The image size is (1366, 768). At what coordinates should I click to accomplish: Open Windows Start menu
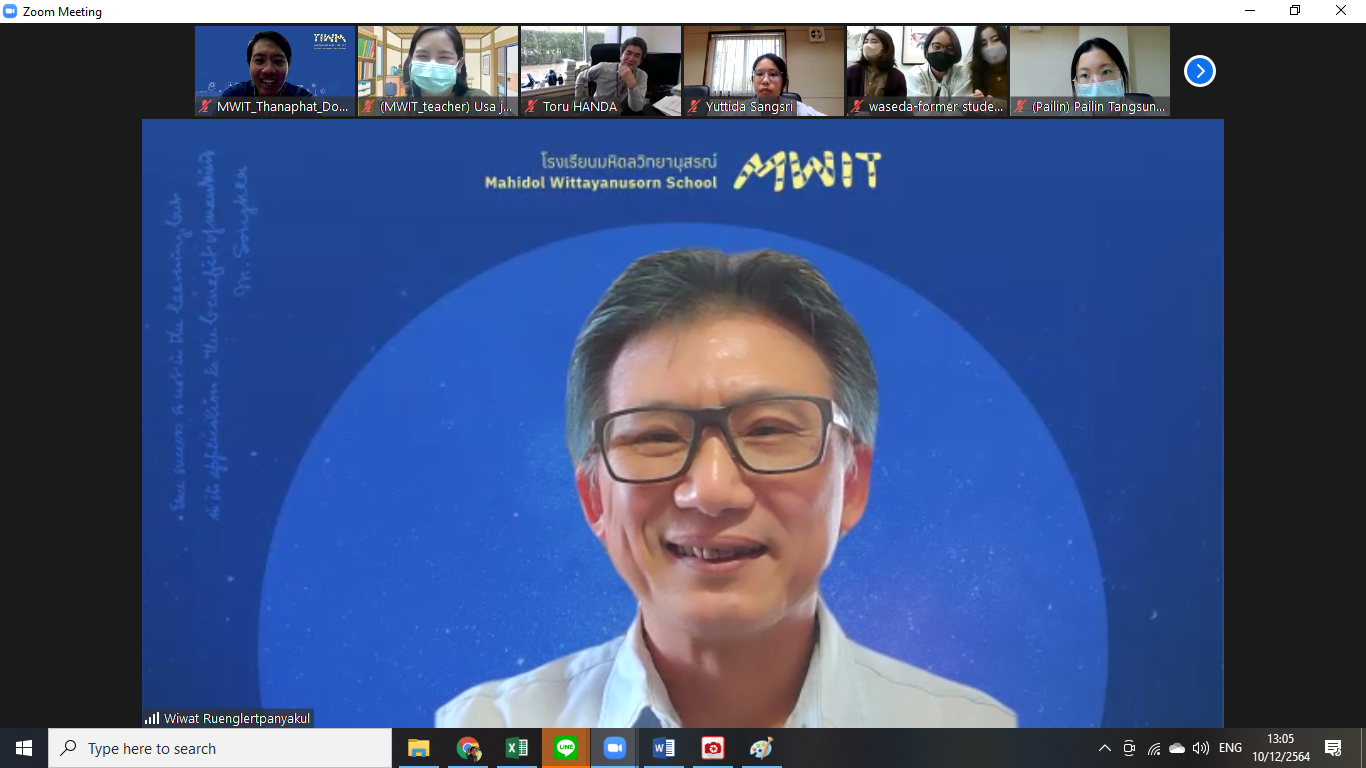coord(24,748)
